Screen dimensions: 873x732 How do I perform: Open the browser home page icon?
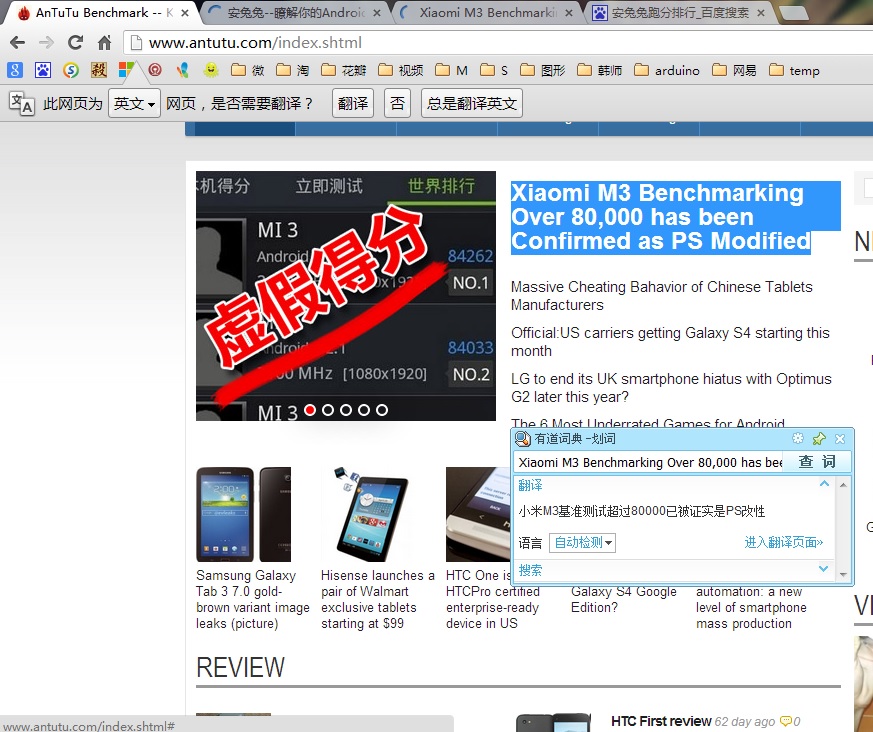coord(104,42)
